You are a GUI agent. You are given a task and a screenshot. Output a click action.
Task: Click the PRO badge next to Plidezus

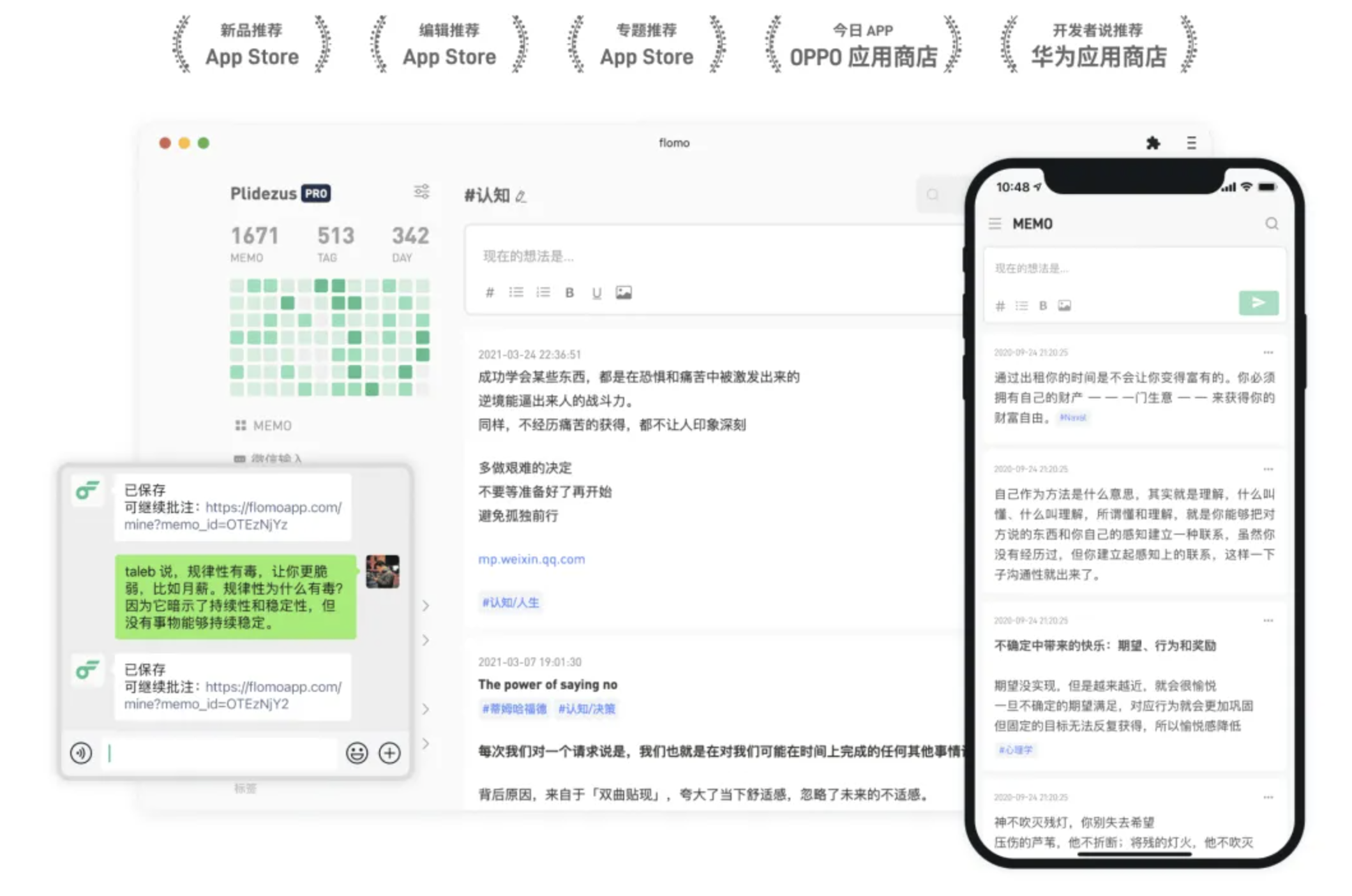[316, 193]
